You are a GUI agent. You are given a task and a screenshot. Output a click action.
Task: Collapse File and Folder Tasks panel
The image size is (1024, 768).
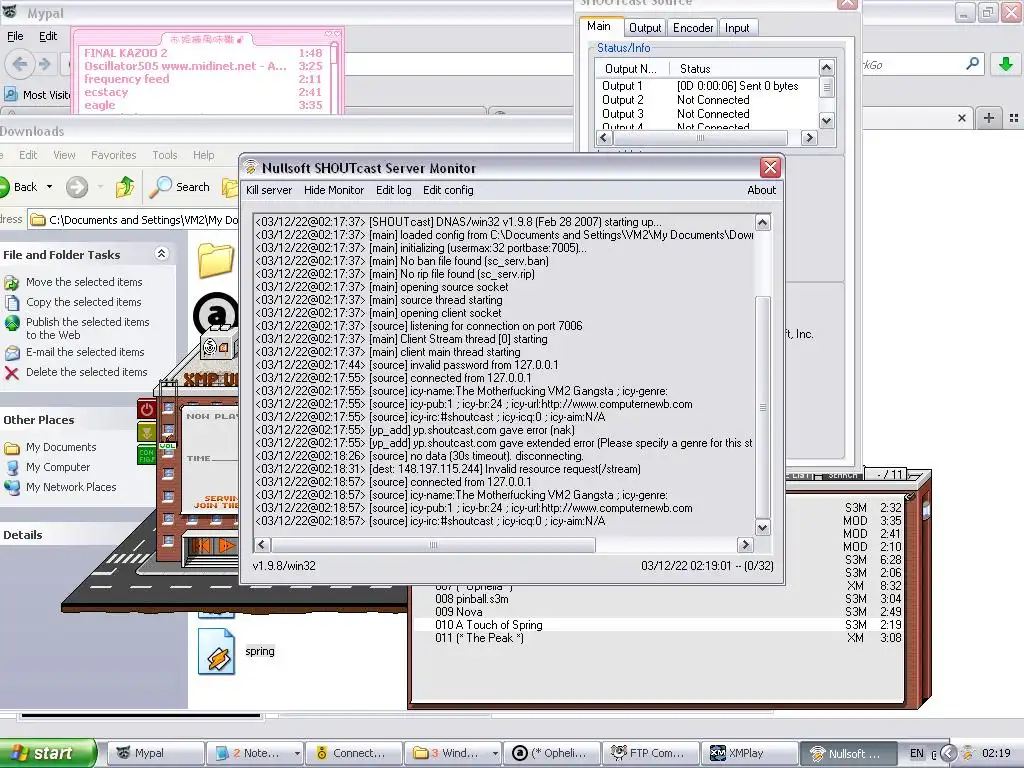[161, 253]
